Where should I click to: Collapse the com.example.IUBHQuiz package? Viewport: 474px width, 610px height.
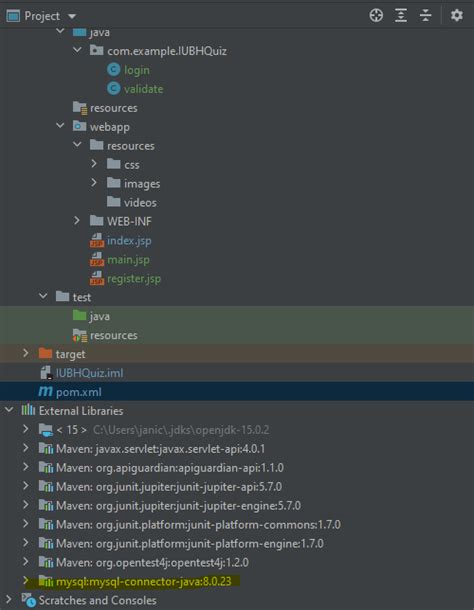77,50
